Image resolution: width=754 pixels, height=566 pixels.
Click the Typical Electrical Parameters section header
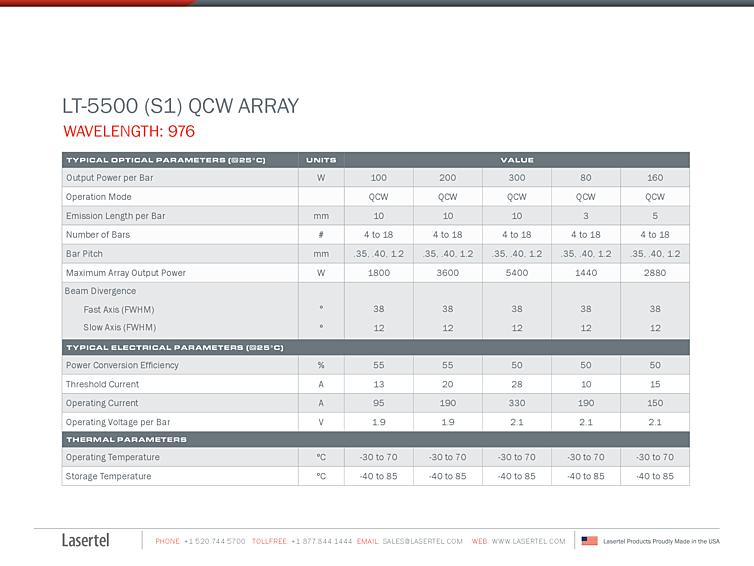pos(175,347)
